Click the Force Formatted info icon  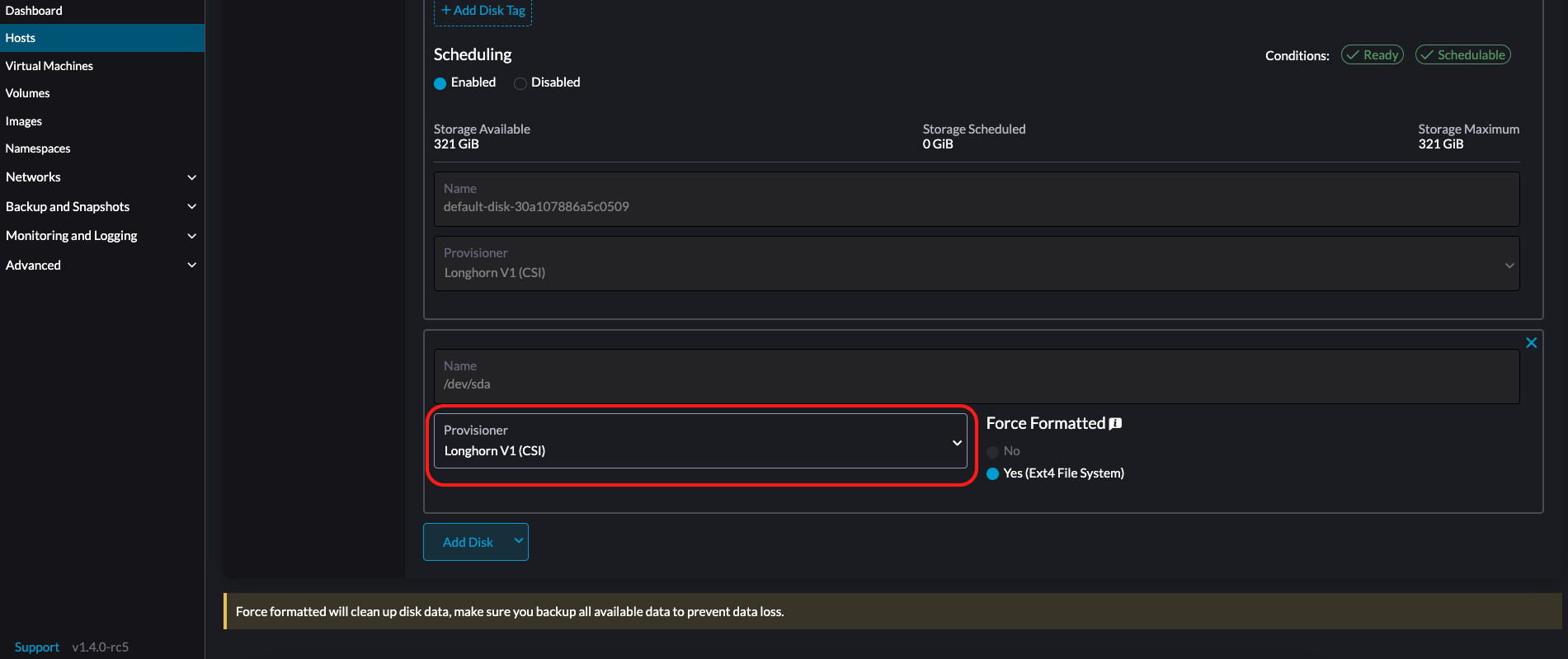pyautogui.click(x=1115, y=424)
